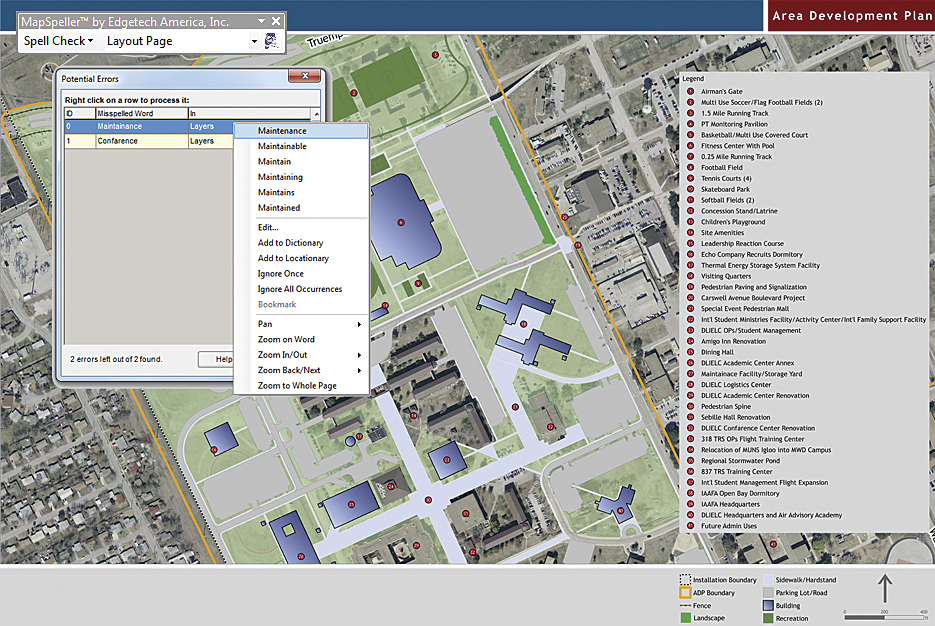The height and width of the screenshot is (626, 935).
Task: Click the ADP Boundary legend symbol
Action: (685, 593)
